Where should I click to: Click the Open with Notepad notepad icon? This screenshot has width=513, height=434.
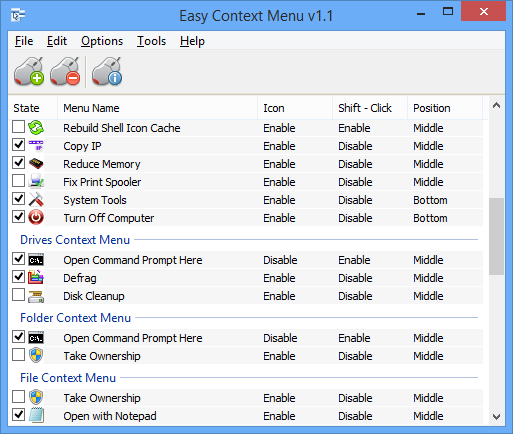(36, 415)
